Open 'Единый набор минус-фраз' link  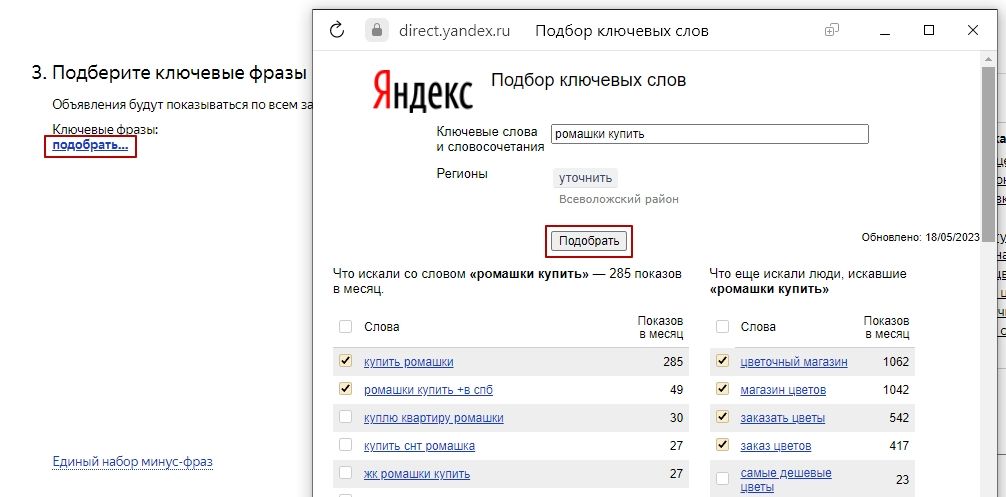pyautogui.click(x=132, y=462)
